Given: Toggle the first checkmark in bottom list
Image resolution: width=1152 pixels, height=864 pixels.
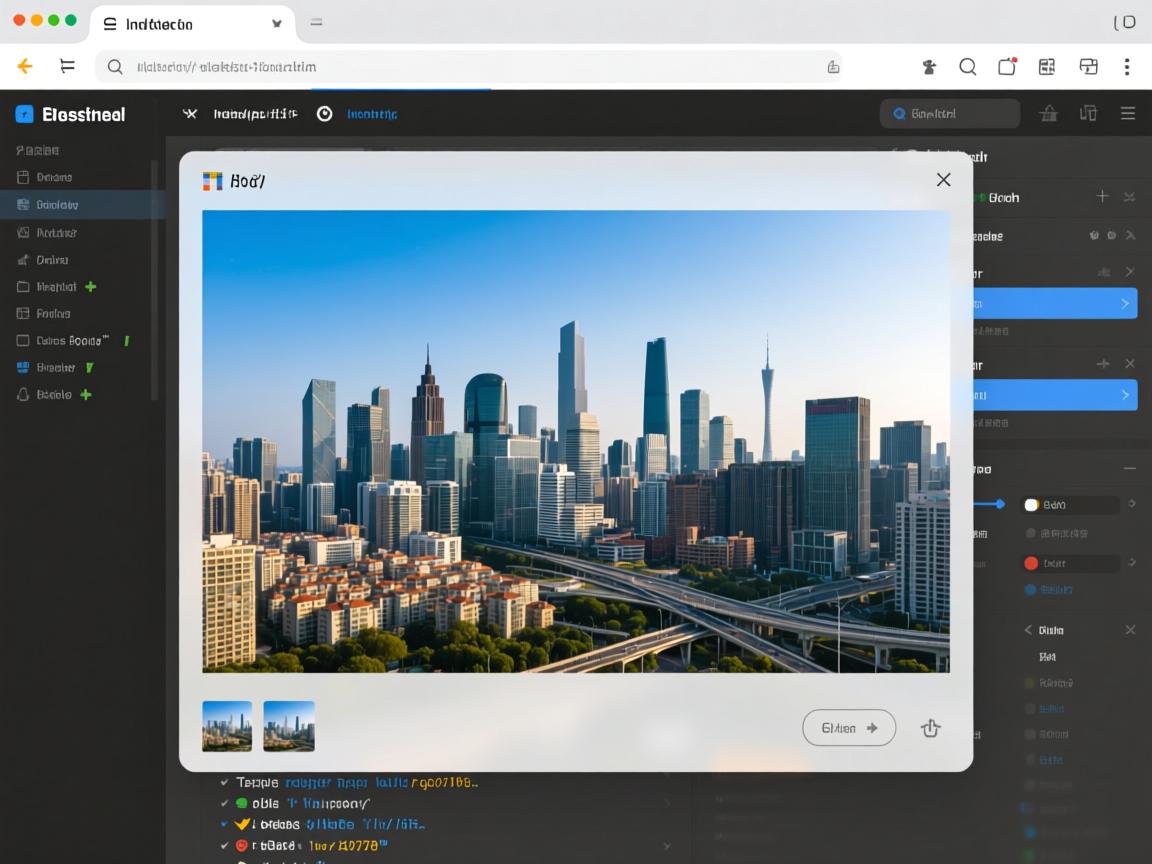Looking at the screenshot, I should 225,782.
